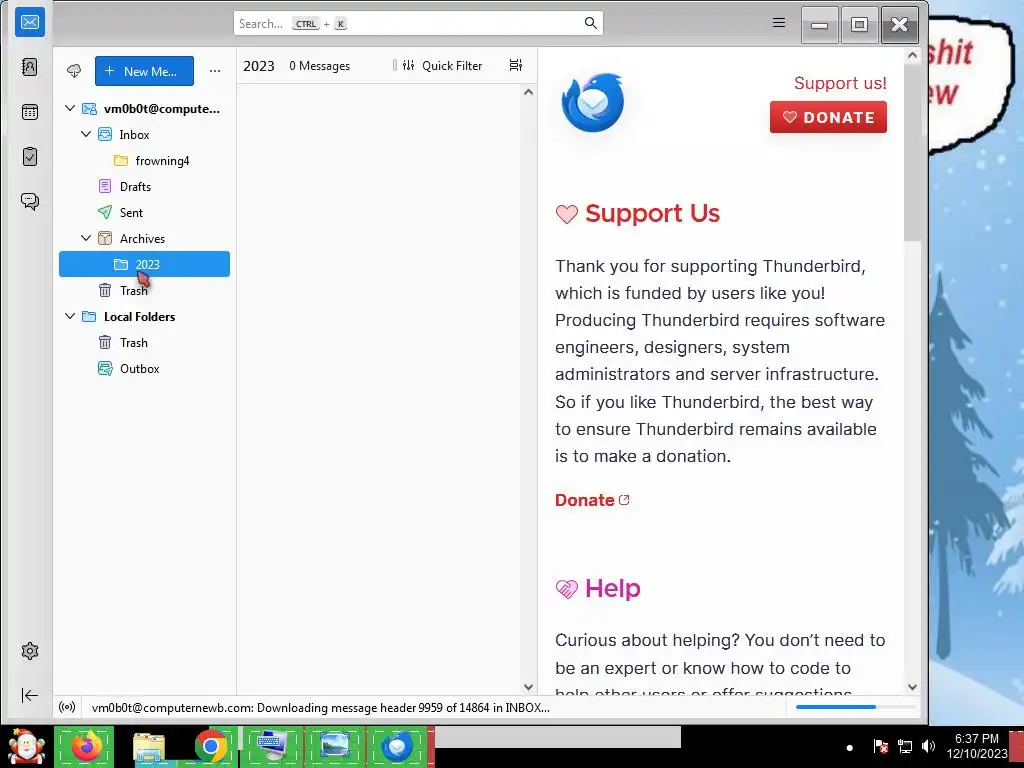Image resolution: width=1024 pixels, height=768 pixels.
Task: Click the search magnifier icon
Action: pos(590,24)
